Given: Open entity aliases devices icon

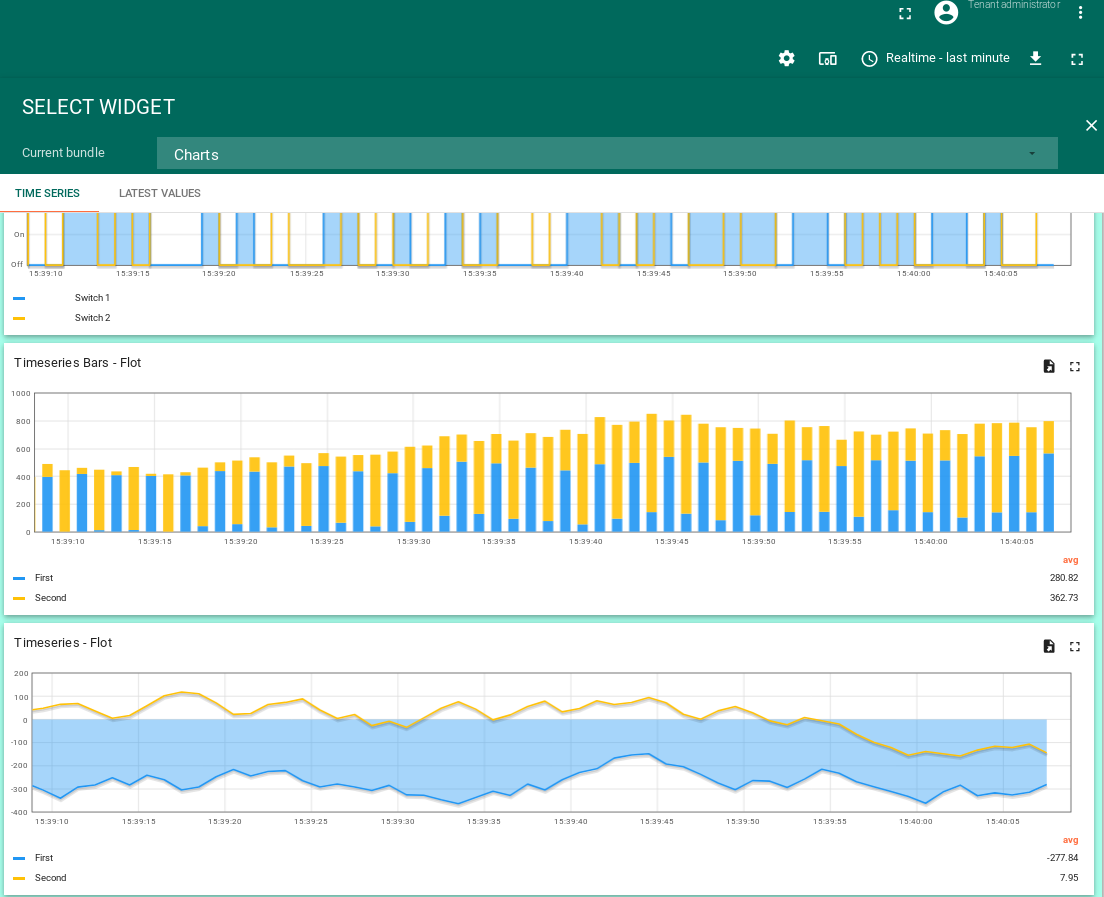Looking at the screenshot, I should click(827, 58).
